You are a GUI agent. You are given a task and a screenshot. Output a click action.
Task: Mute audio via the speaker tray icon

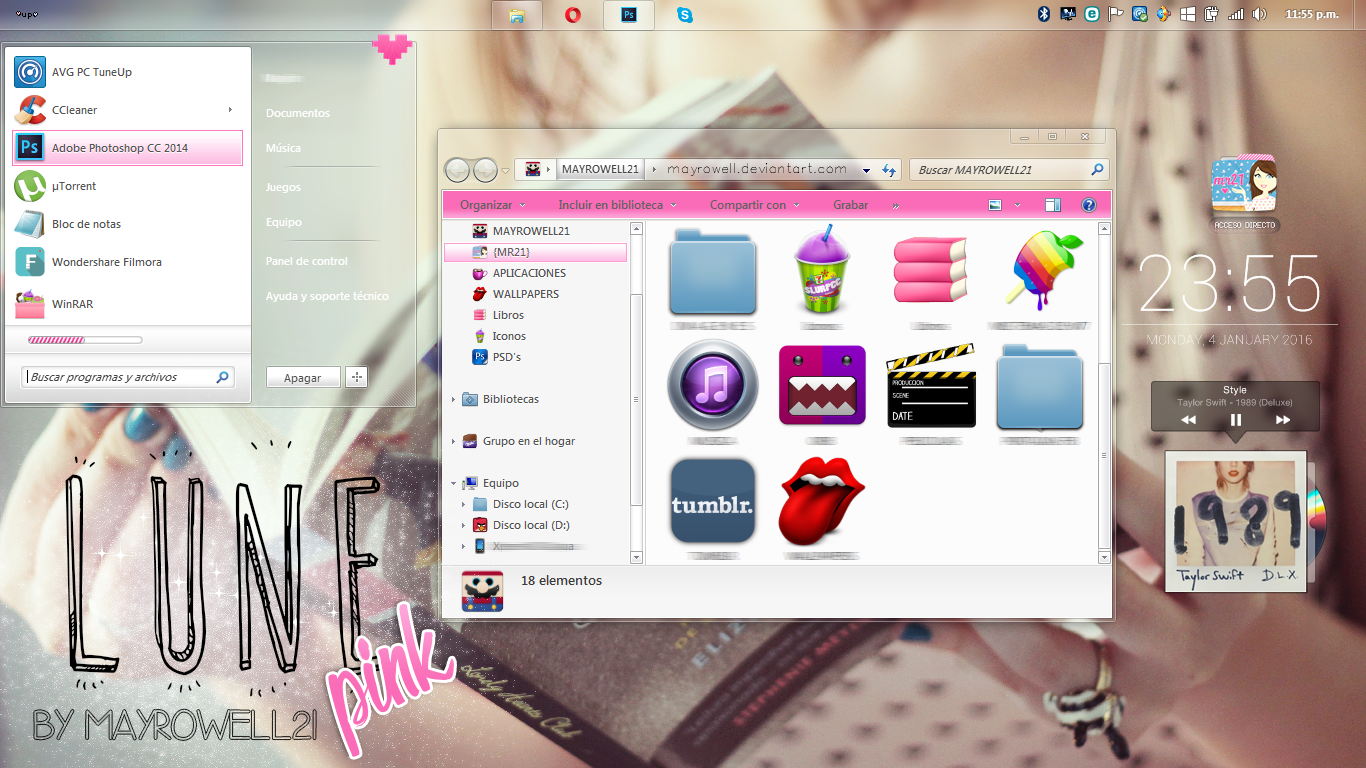pos(1259,15)
